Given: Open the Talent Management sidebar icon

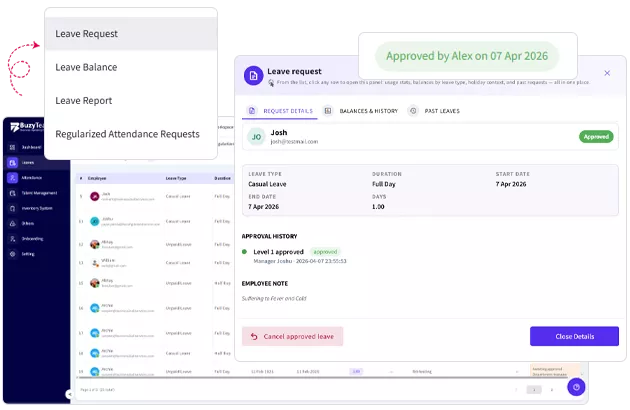Looking at the screenshot, I should (12, 193).
